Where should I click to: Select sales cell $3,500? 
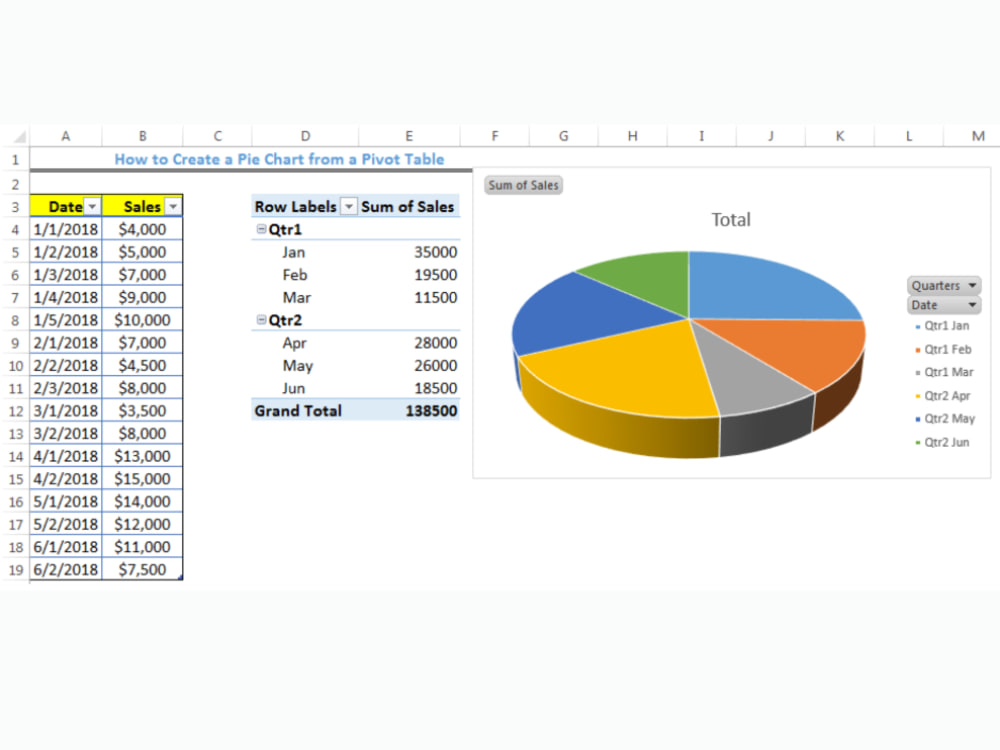coord(142,411)
